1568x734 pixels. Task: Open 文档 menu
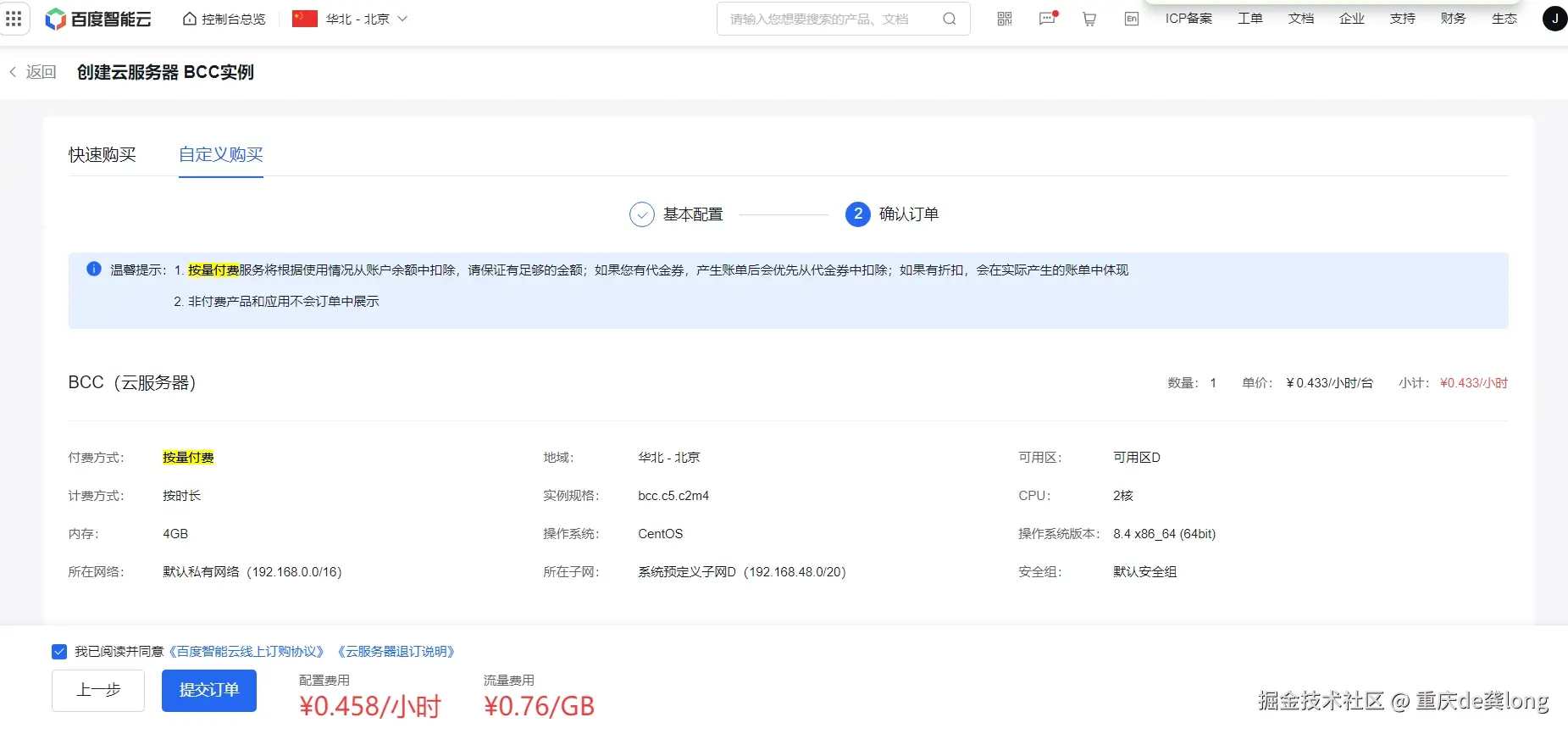click(1301, 19)
